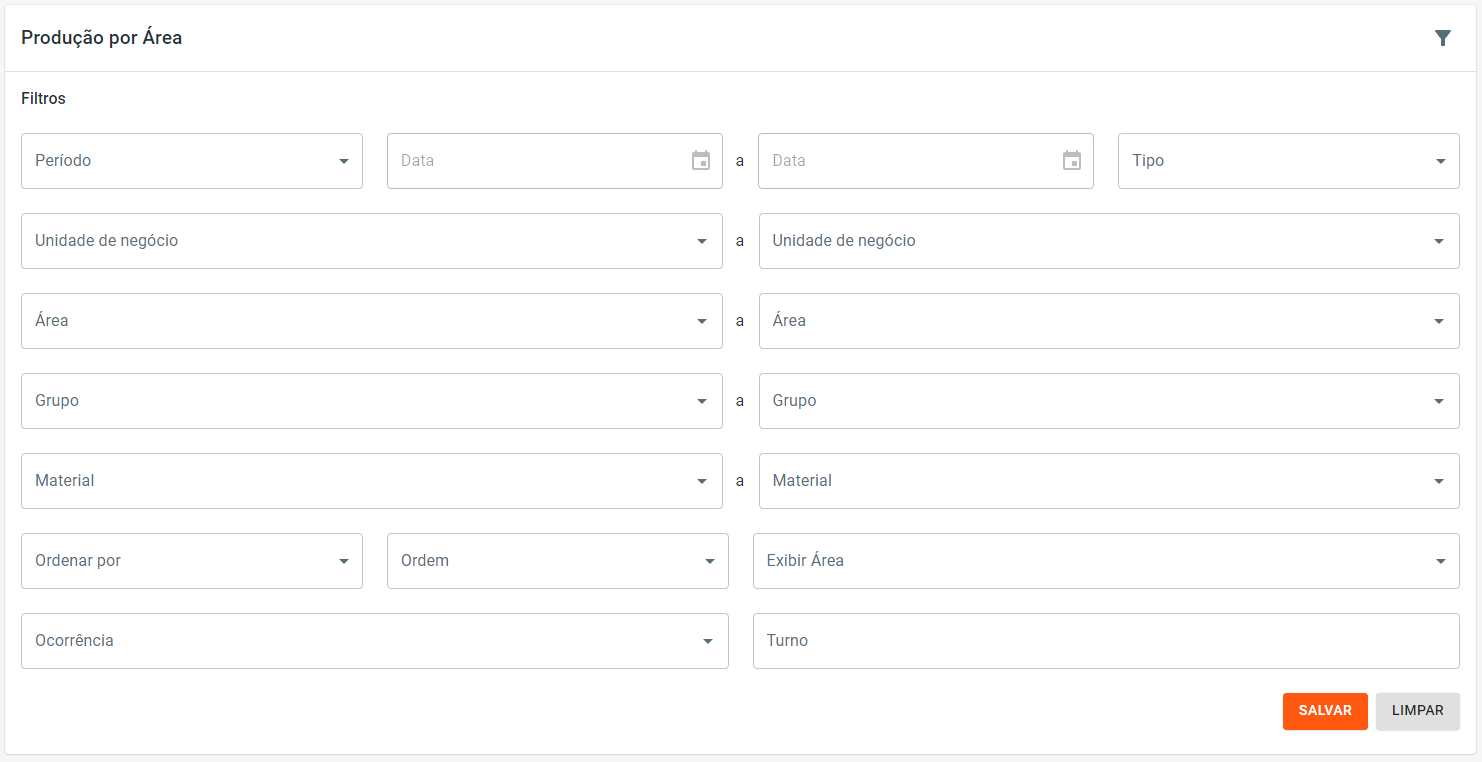Click the filter funnel icon
This screenshot has height=762, width=1482.
pyautogui.click(x=1442, y=38)
